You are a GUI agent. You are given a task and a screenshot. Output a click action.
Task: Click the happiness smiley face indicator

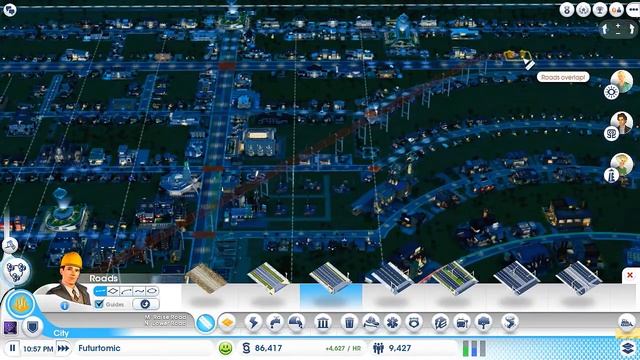tap(225, 348)
